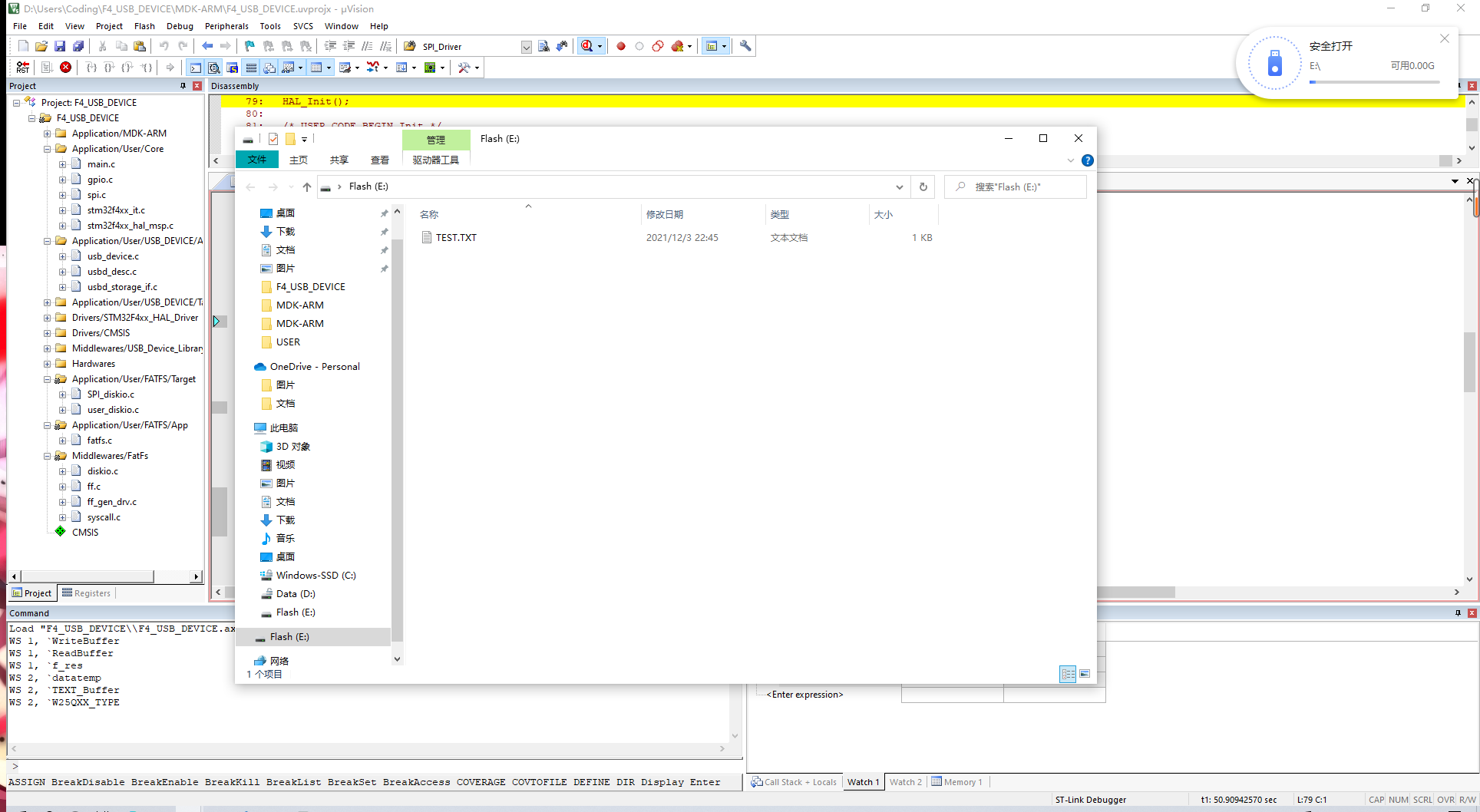Open the Flash menu
Image resolution: width=1480 pixels, height=812 pixels.
click(144, 26)
